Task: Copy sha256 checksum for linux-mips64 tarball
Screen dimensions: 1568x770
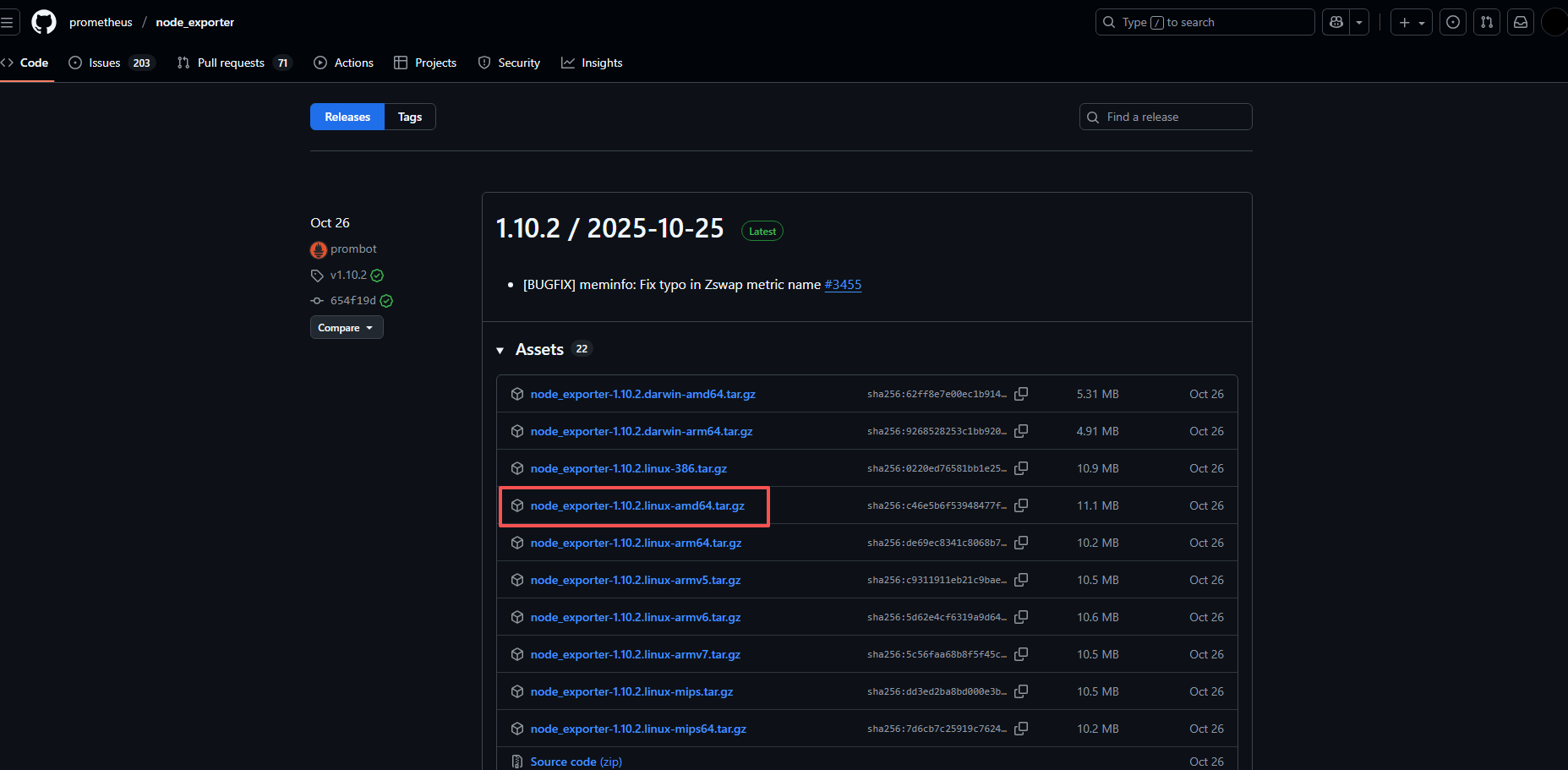Action: pos(1021,729)
